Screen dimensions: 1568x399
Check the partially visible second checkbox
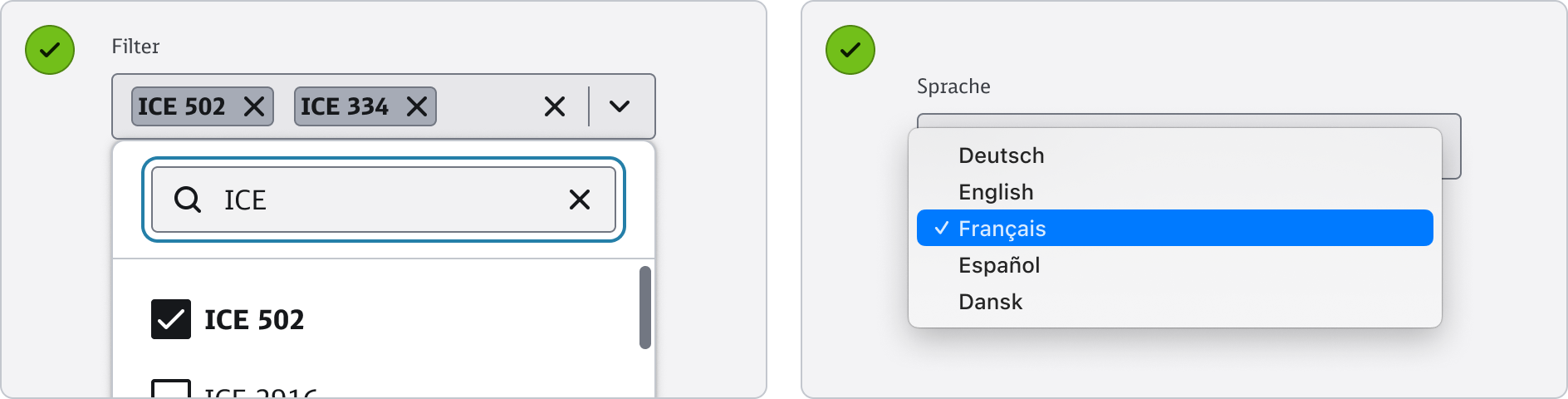171,390
